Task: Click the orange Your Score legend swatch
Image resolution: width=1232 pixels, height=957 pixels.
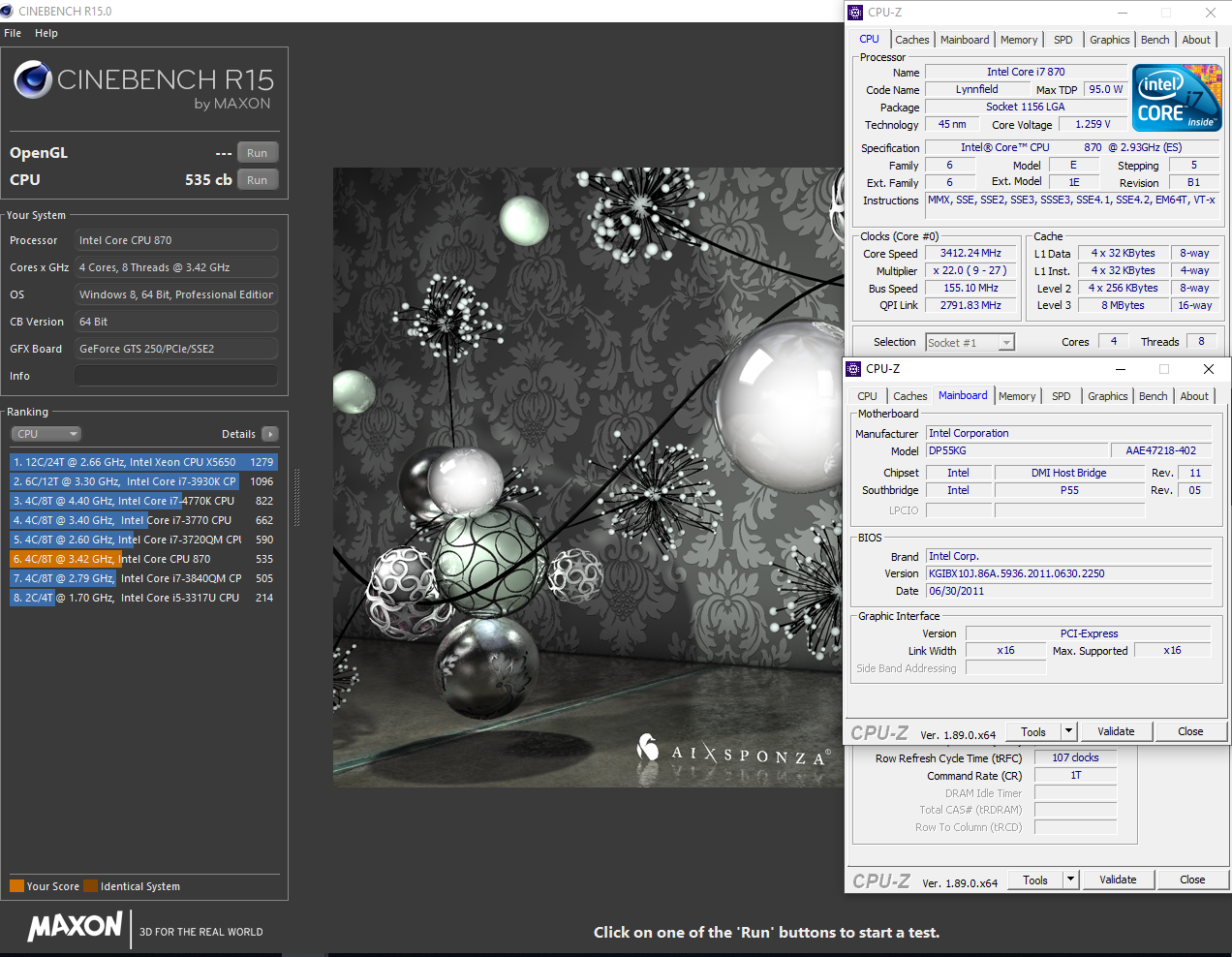Action: pyautogui.click(x=16, y=886)
